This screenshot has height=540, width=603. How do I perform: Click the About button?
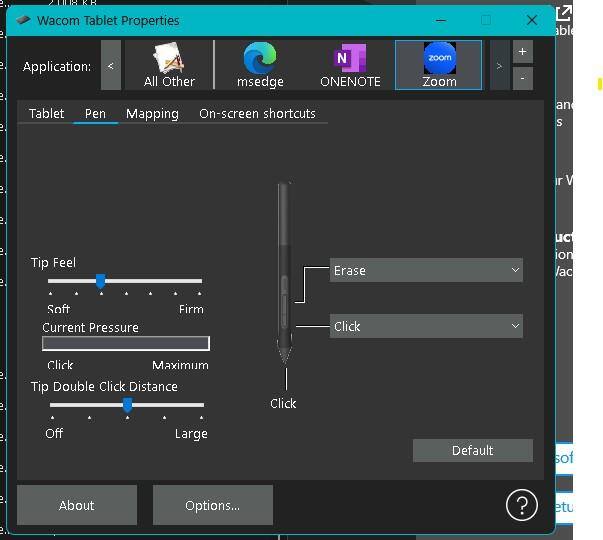(x=77, y=505)
